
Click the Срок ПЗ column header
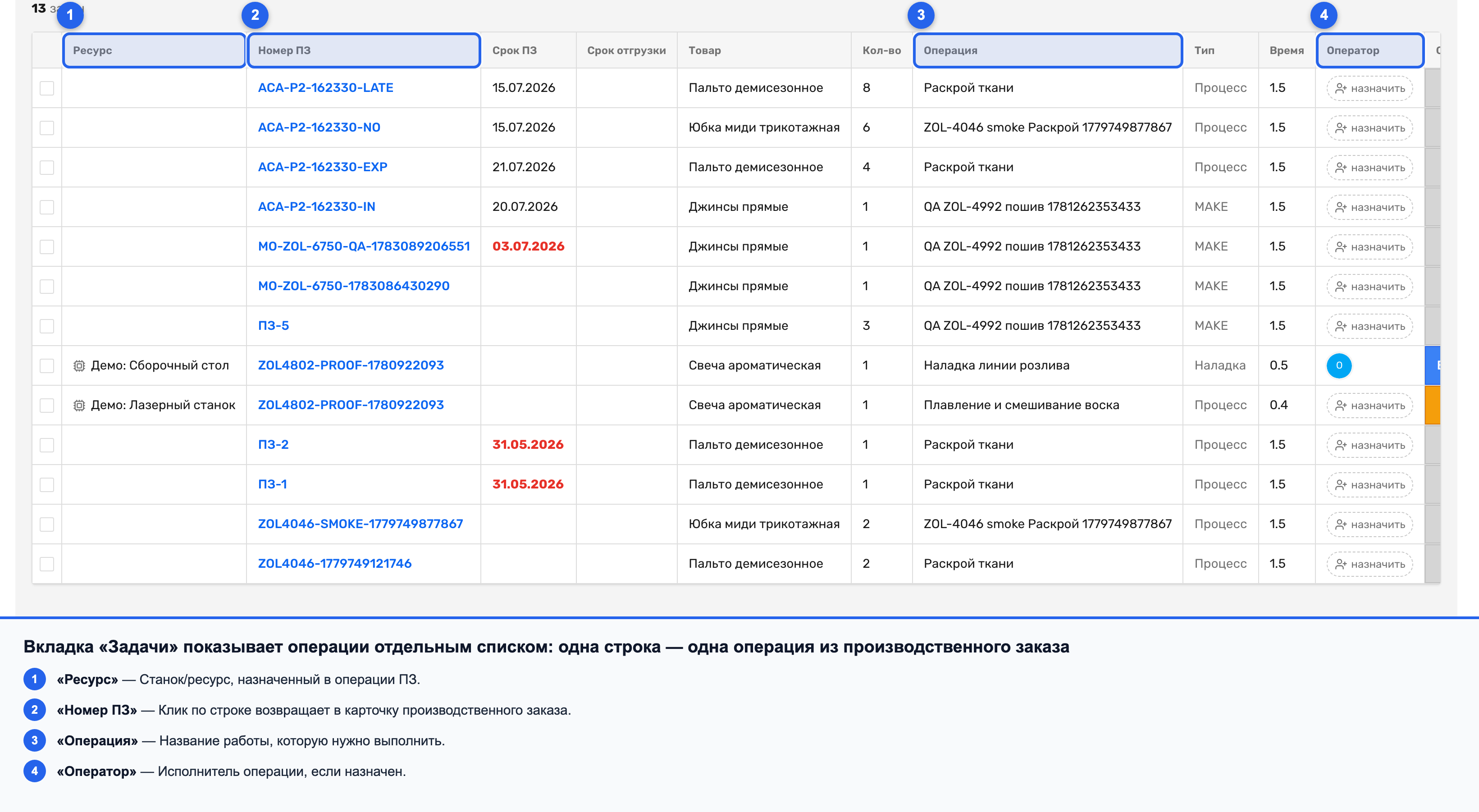pyautogui.click(x=528, y=50)
